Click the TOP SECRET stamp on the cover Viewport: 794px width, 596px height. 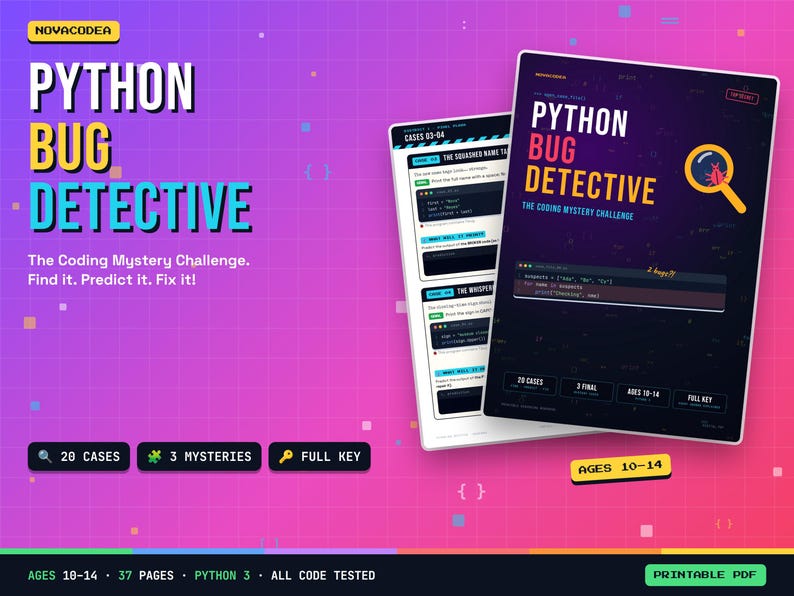742,96
